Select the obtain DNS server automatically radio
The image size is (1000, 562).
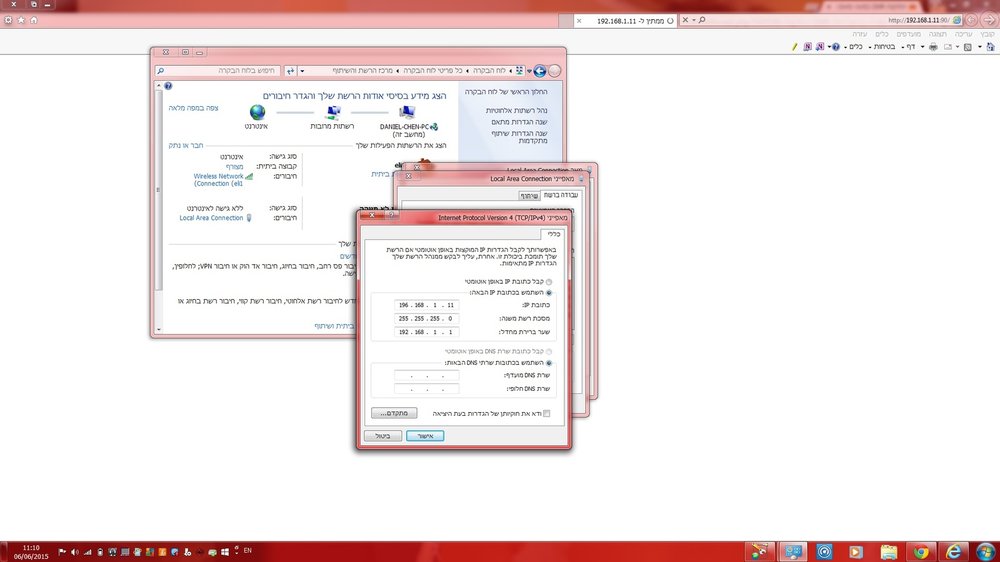[548, 351]
